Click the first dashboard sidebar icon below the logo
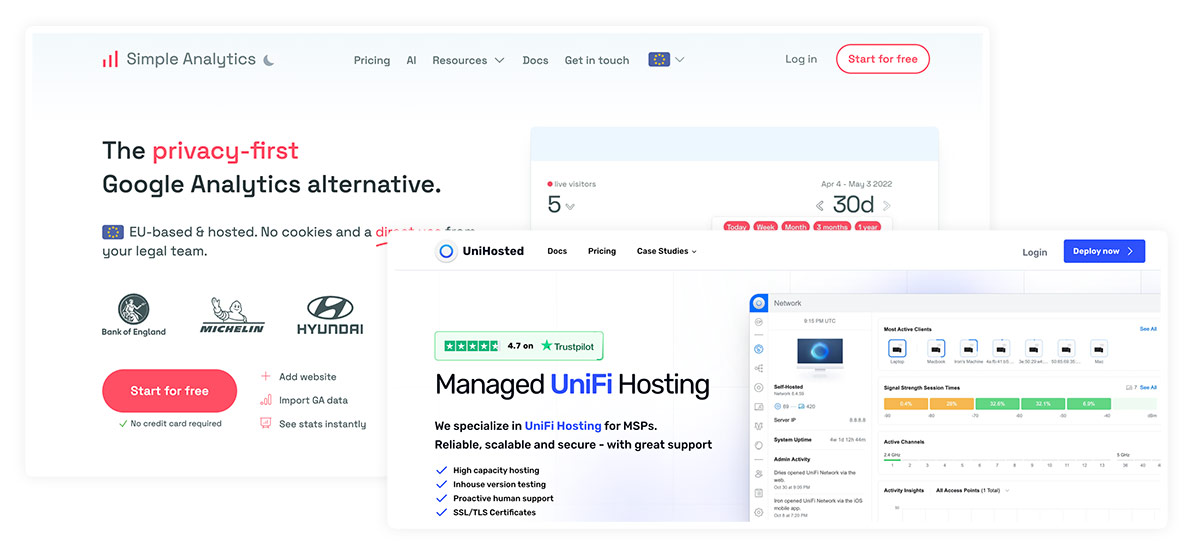Viewport: 1200px width, 551px height. click(759, 322)
